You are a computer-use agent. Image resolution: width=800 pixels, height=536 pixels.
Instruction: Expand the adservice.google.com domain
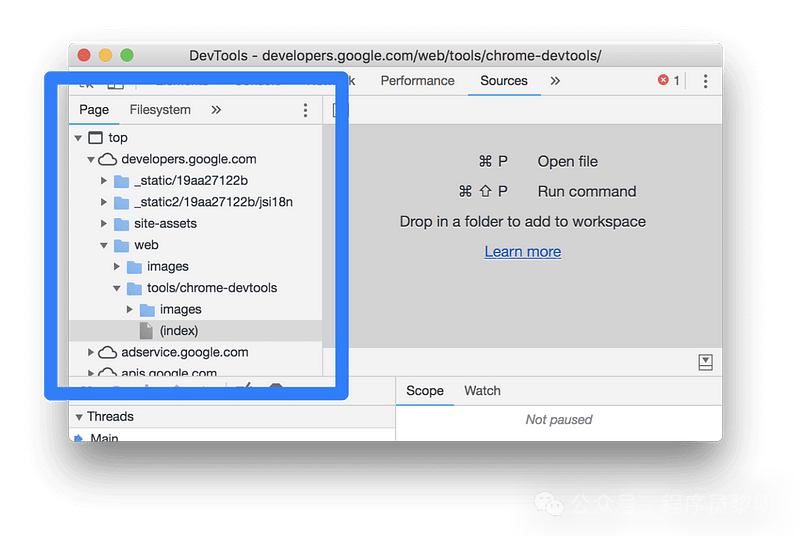click(90, 352)
